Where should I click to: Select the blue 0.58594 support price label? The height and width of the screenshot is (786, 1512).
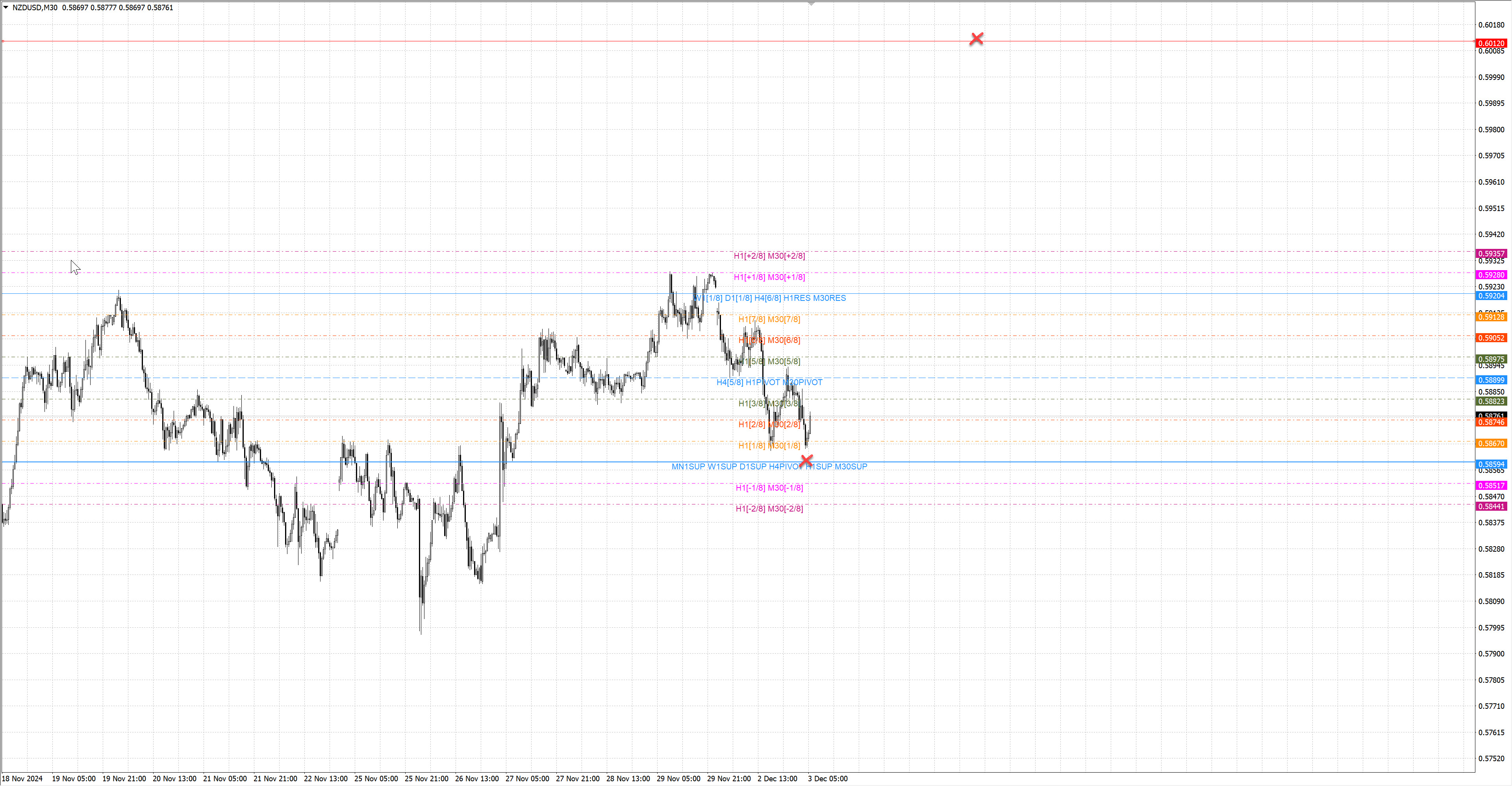click(x=1491, y=464)
